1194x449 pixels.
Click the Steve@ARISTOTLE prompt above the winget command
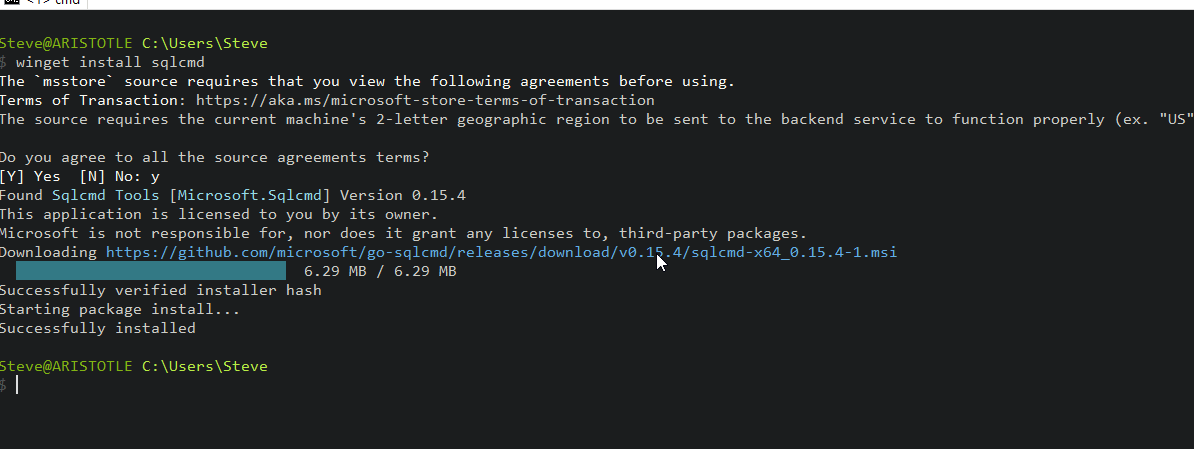(66, 43)
